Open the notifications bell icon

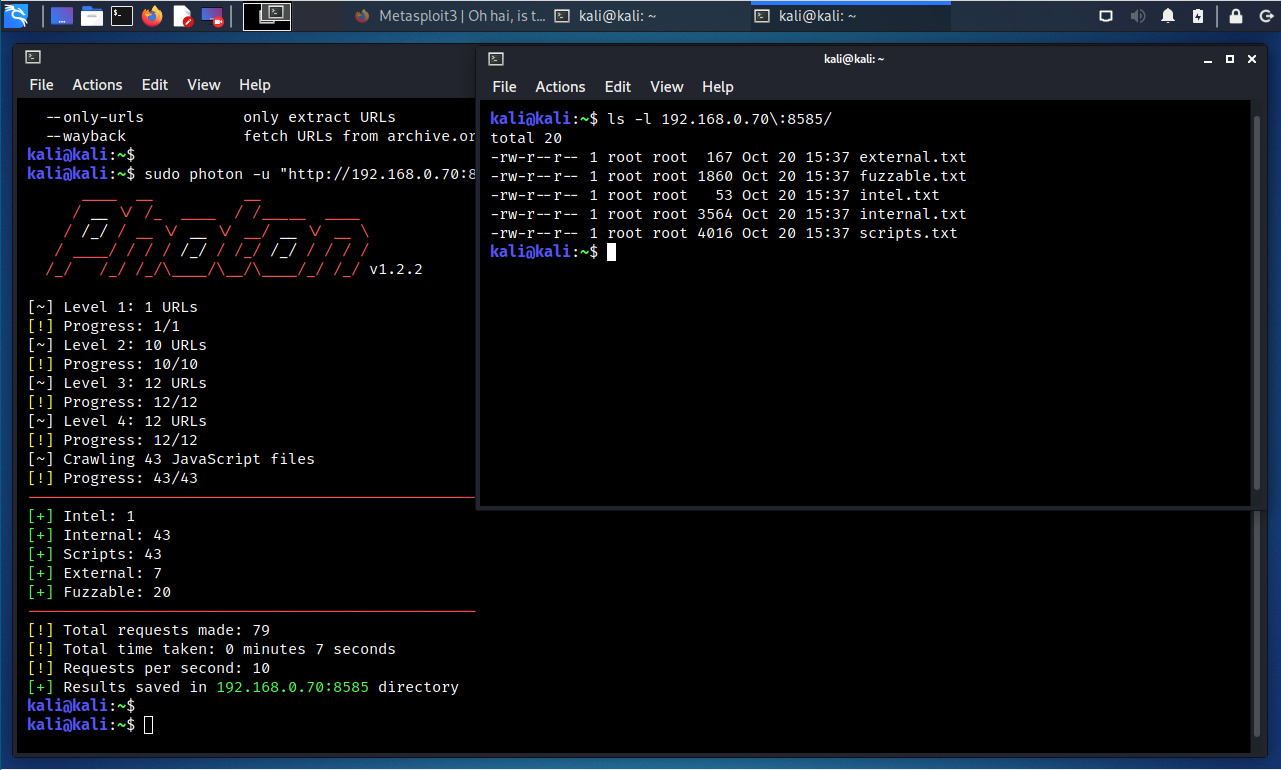(1167, 16)
